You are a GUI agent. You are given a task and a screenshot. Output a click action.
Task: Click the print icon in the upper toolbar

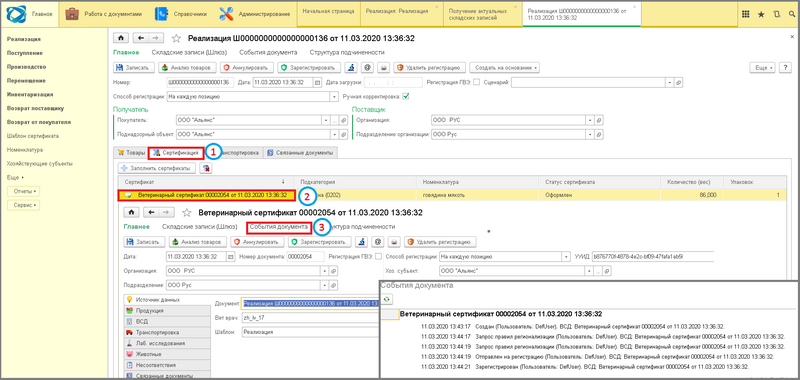[383, 67]
